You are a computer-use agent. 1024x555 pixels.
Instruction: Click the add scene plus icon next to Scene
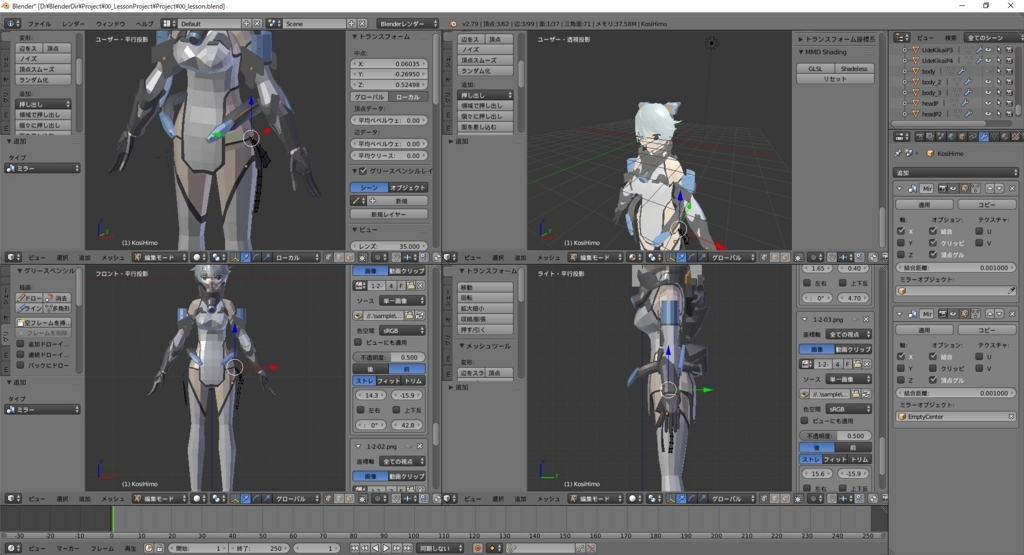coord(351,24)
